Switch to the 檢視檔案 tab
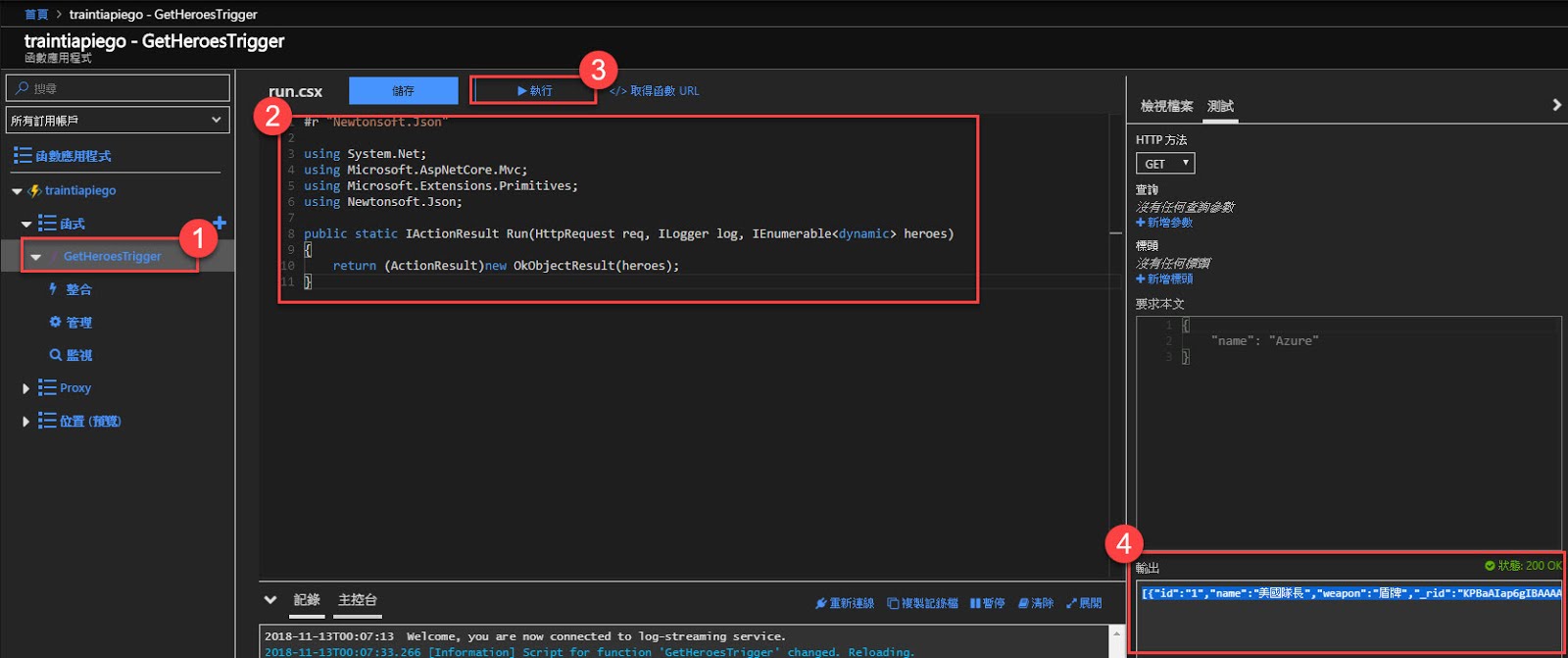1568x658 pixels. (x=1166, y=106)
